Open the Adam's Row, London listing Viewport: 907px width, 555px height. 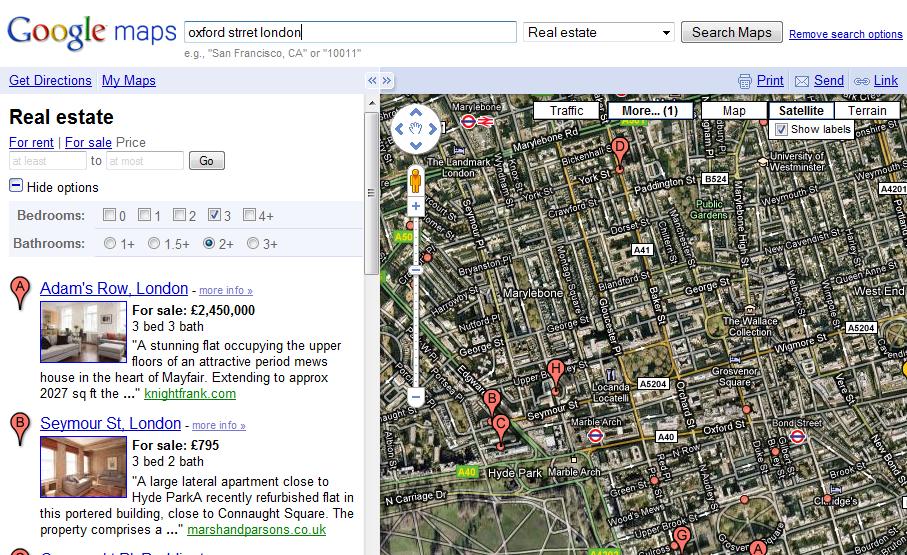click(114, 288)
